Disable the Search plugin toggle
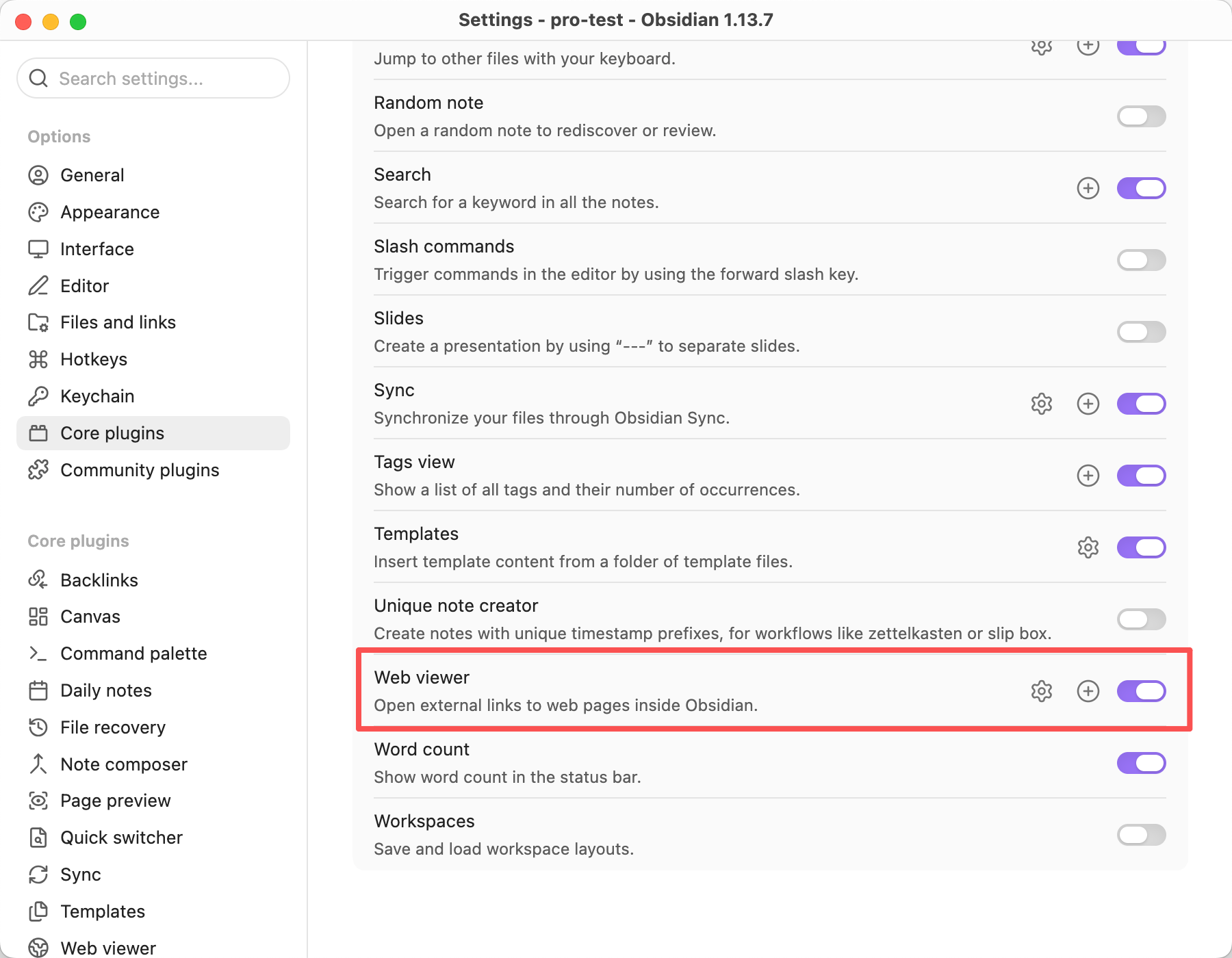Image resolution: width=1232 pixels, height=958 pixels. tap(1141, 188)
